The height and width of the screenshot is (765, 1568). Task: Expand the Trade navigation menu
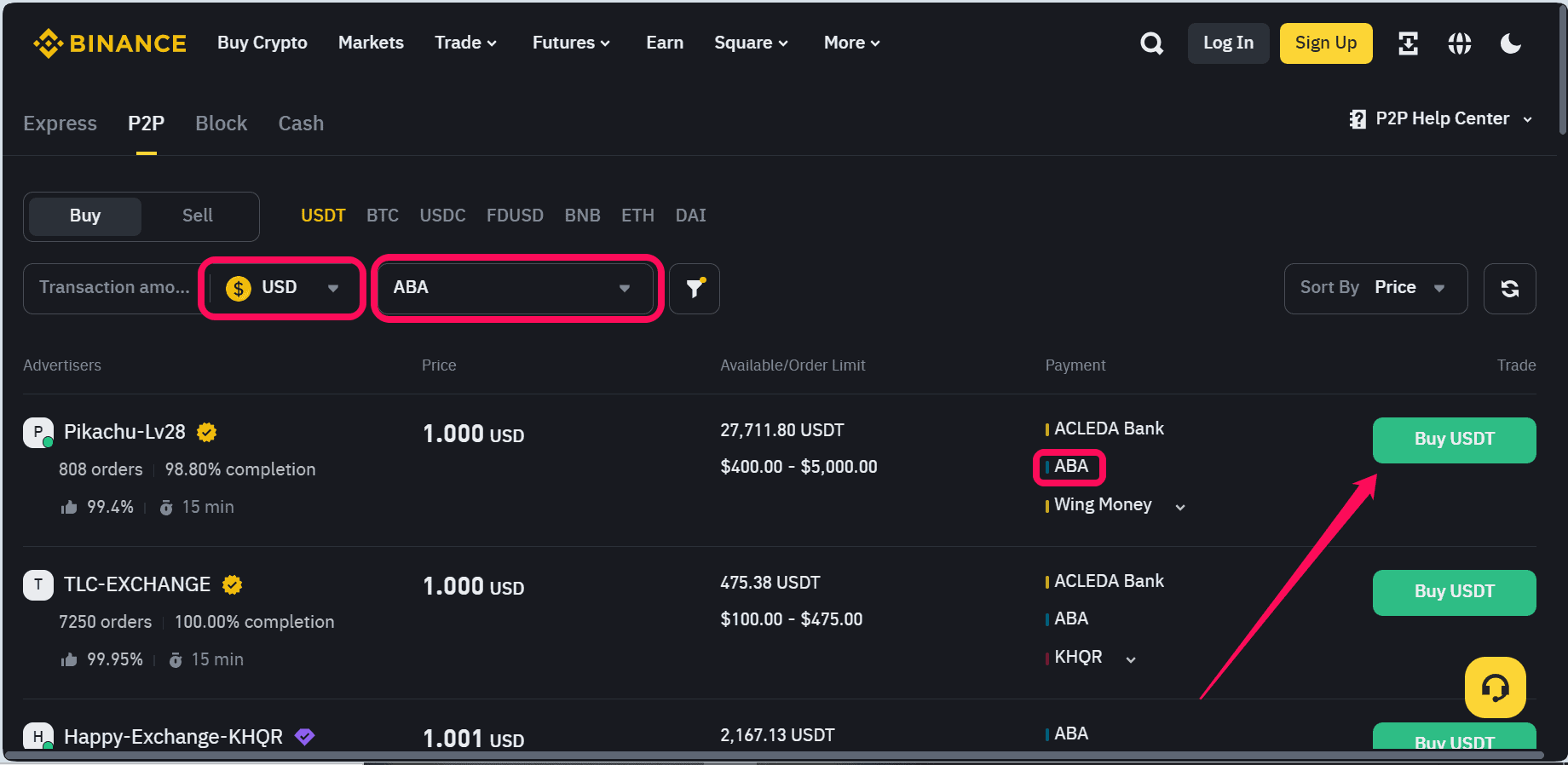pyautogui.click(x=465, y=43)
